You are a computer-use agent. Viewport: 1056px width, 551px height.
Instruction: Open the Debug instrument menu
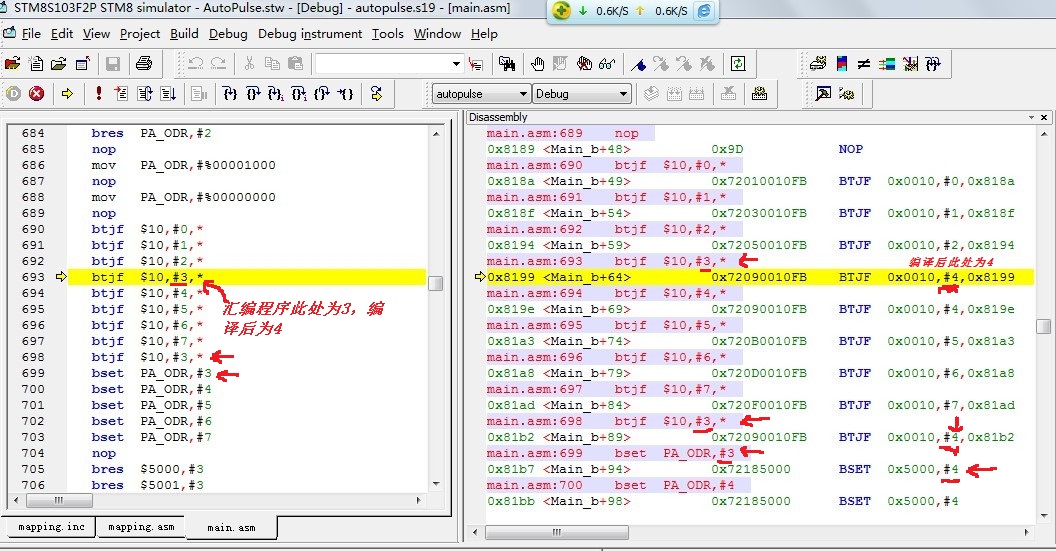310,34
